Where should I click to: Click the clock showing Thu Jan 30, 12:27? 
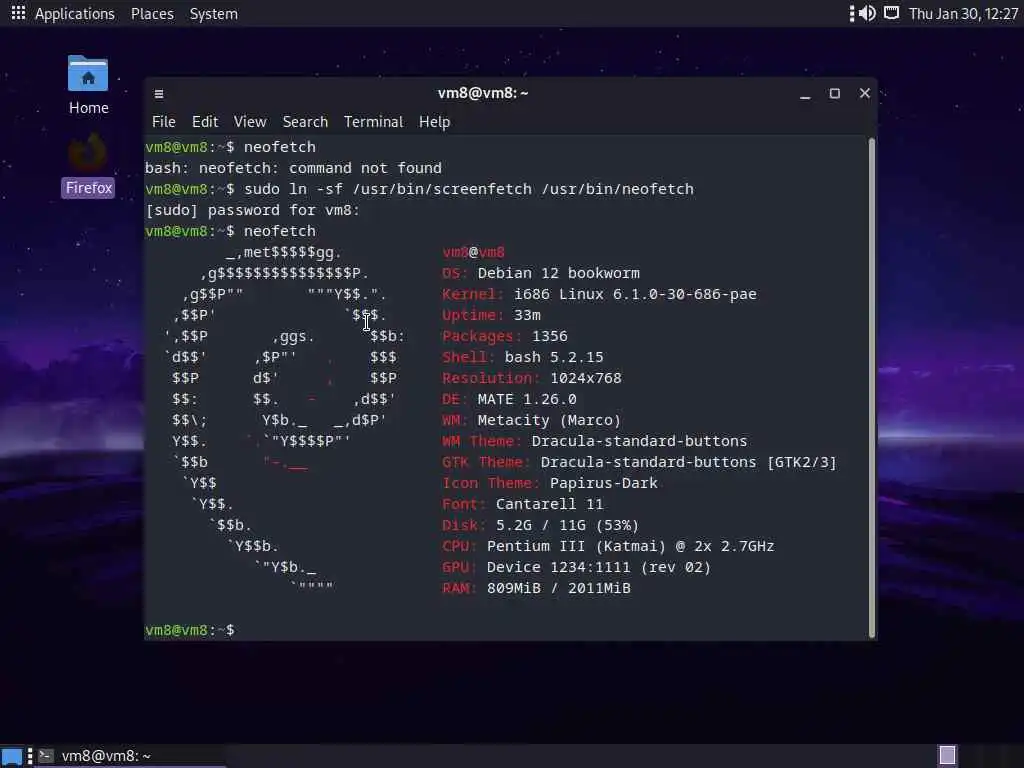tap(963, 14)
